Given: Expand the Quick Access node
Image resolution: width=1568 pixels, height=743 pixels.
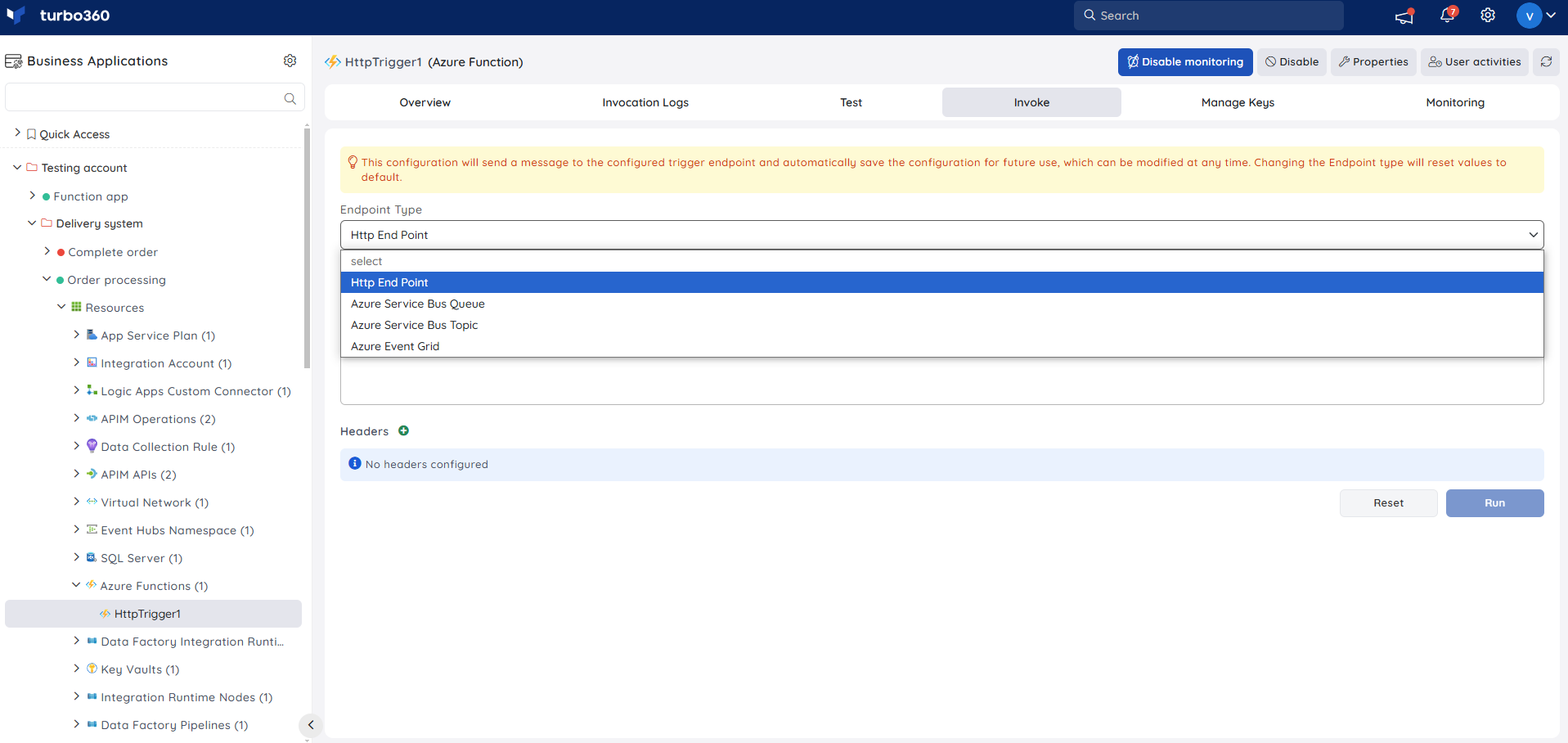Looking at the screenshot, I should point(17,133).
